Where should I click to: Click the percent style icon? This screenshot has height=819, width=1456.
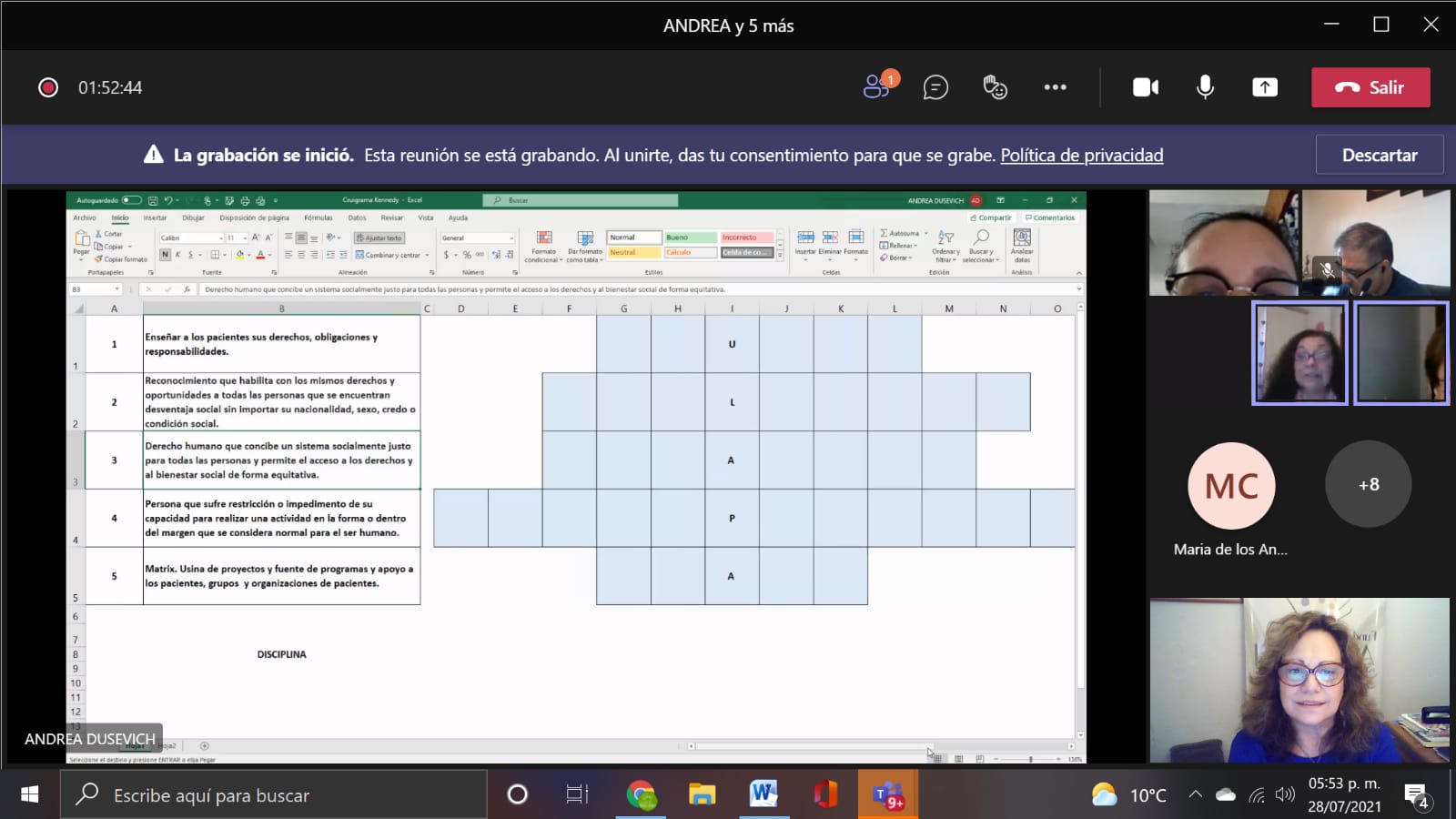pos(467,255)
